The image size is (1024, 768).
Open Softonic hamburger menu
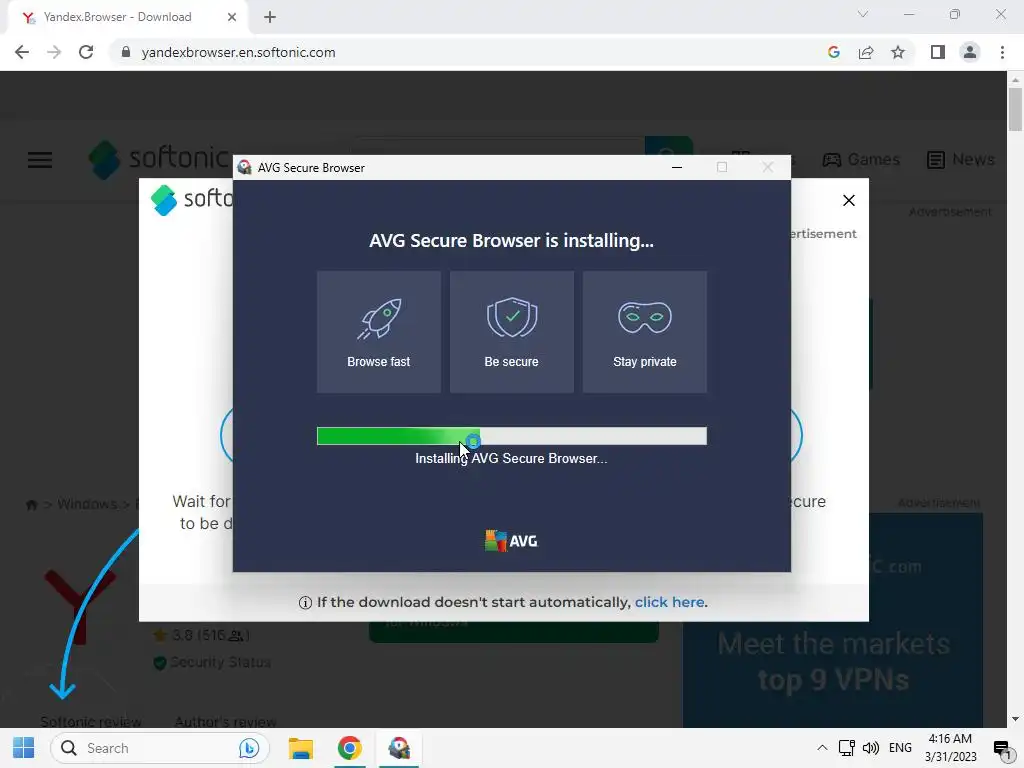(40, 159)
